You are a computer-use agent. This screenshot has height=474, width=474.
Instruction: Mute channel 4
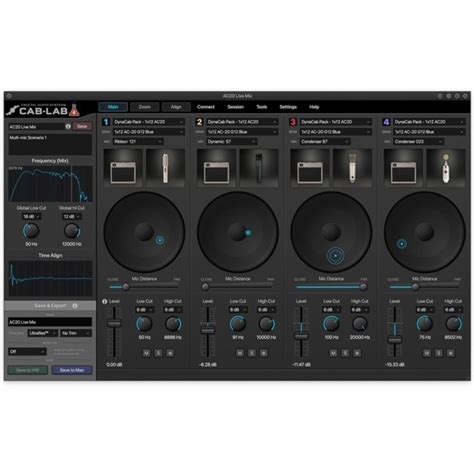click(x=427, y=353)
